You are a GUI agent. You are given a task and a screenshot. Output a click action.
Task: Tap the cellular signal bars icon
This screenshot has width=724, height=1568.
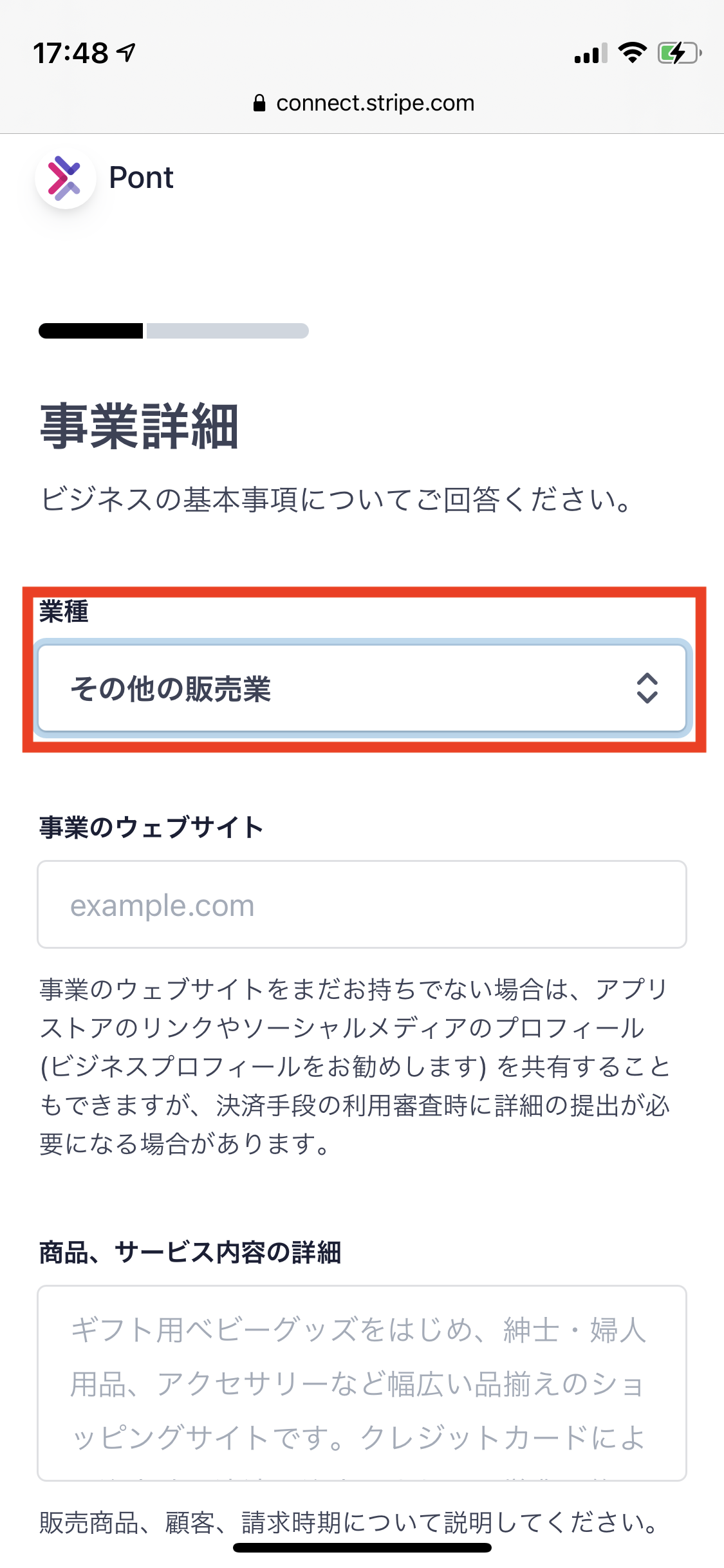591,53
